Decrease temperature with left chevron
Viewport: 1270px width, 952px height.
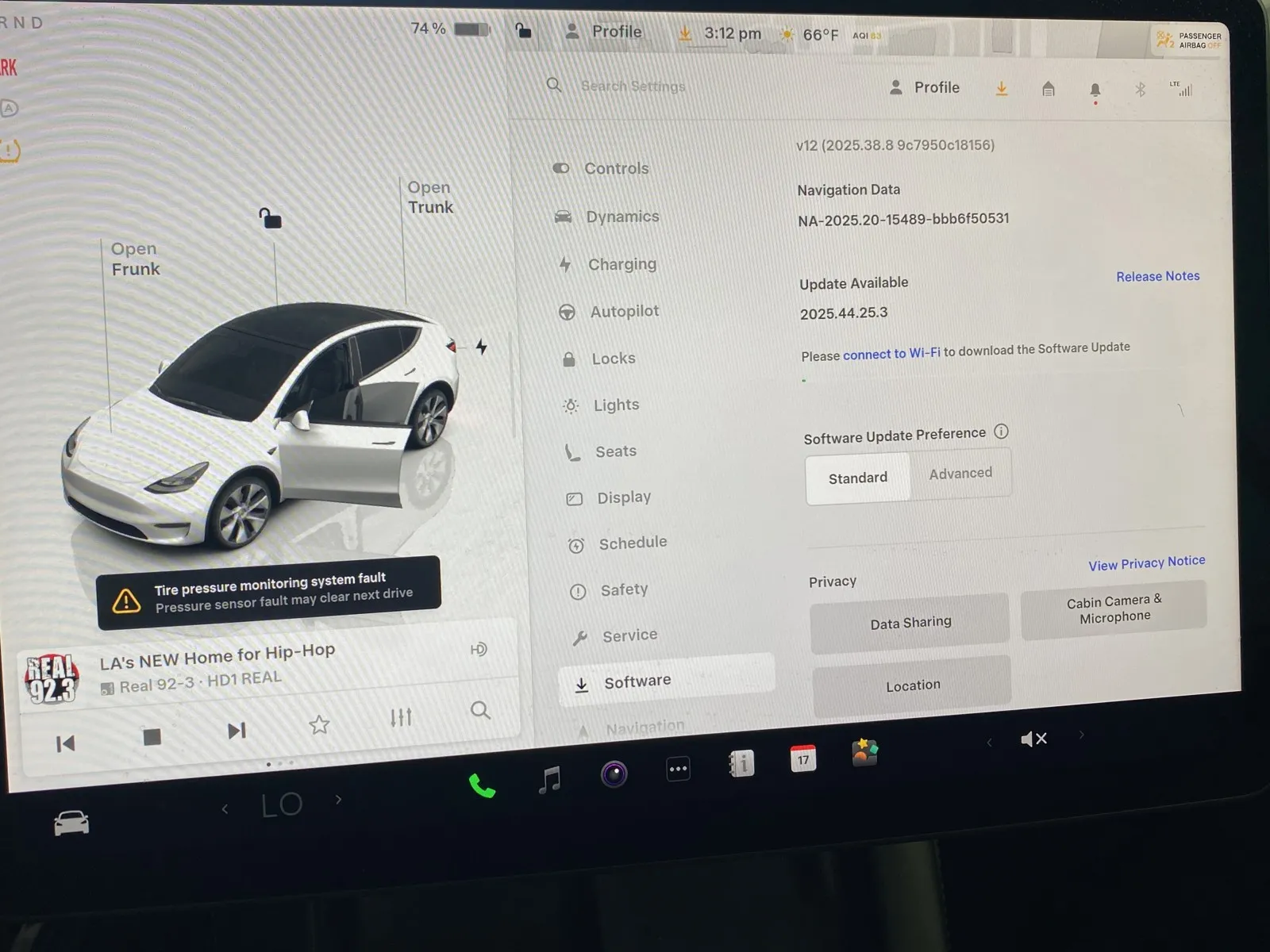tap(225, 808)
